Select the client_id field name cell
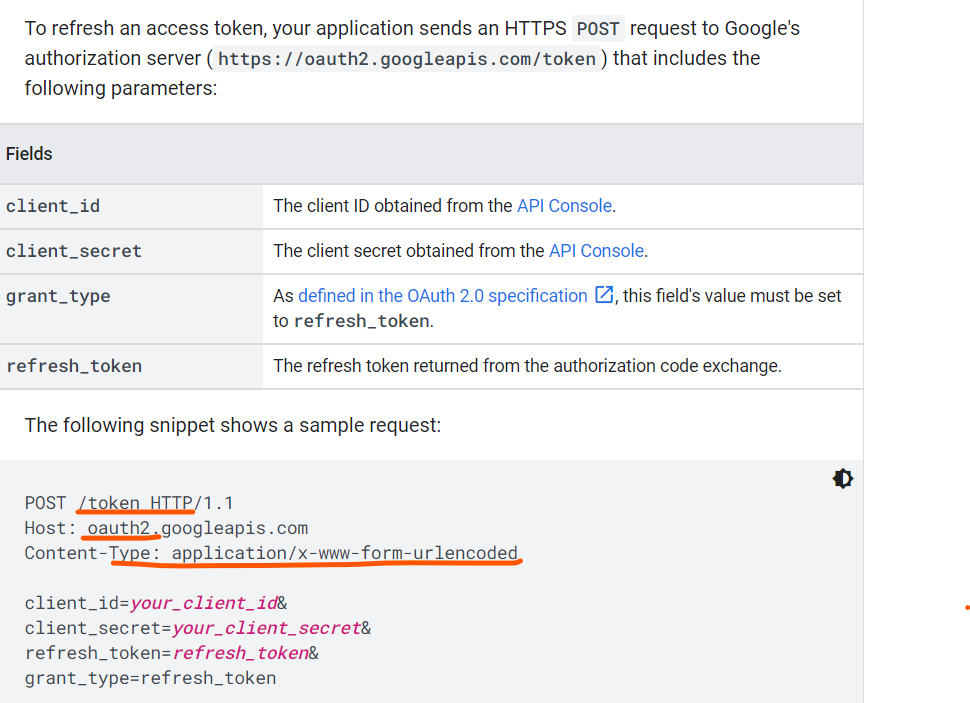The image size is (970, 703). 131,206
